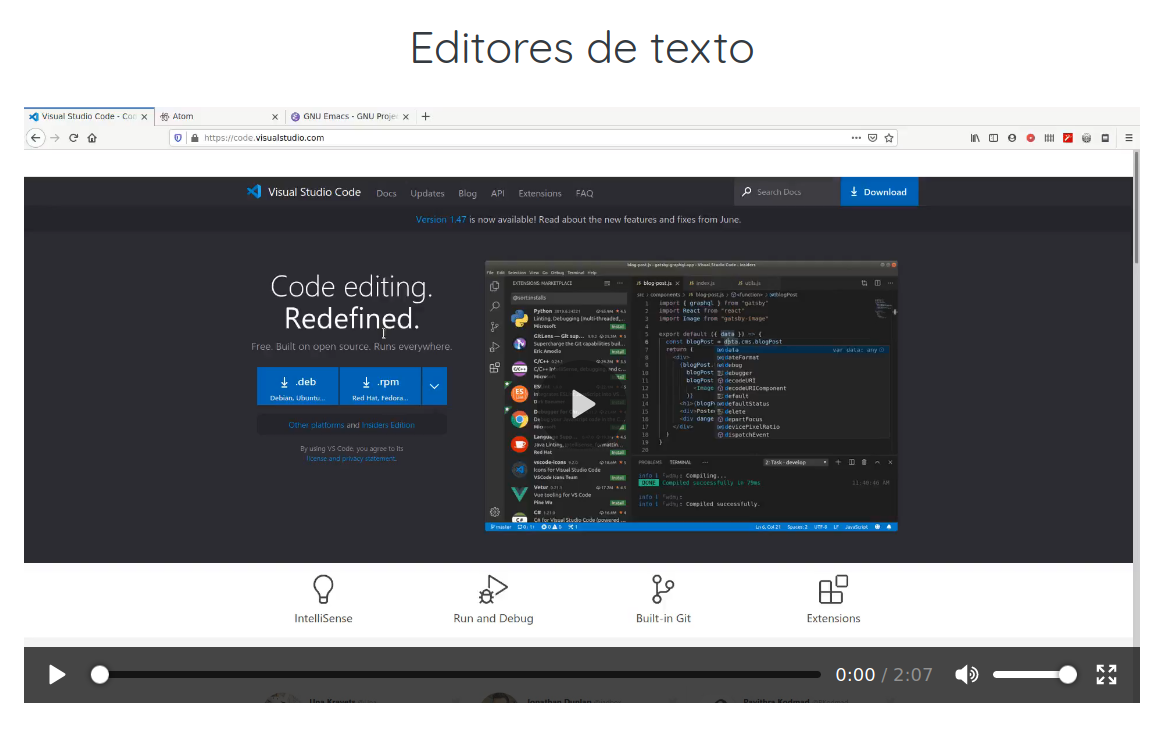This screenshot has height=736, width=1153.
Task: Click the Run and Debug icon
Action: (x=493, y=589)
